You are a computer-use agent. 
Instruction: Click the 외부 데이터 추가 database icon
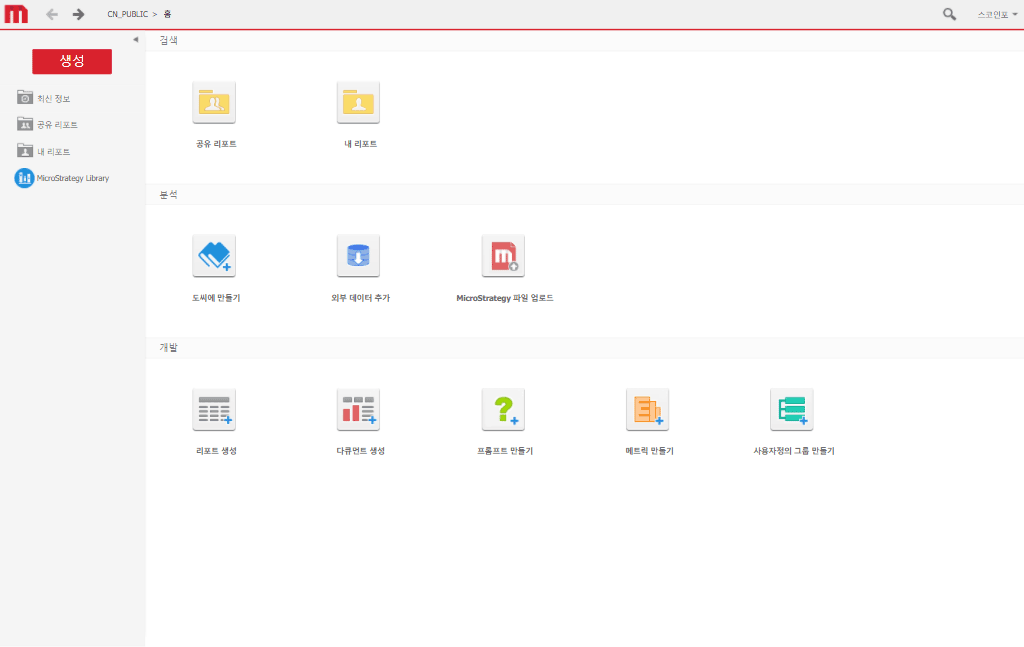click(x=358, y=256)
